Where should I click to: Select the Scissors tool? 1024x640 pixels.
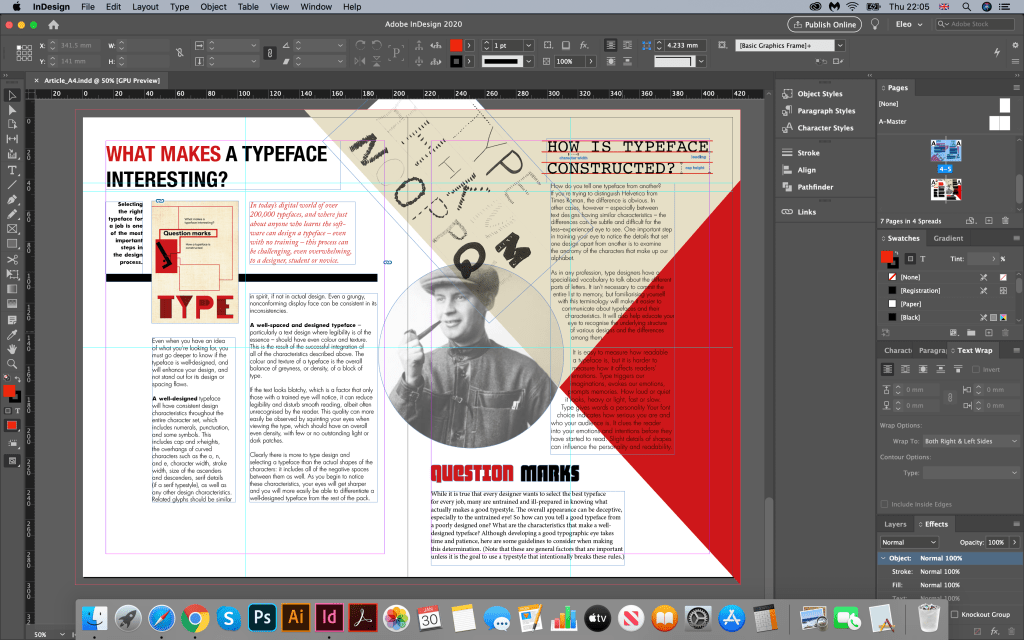click(x=13, y=259)
